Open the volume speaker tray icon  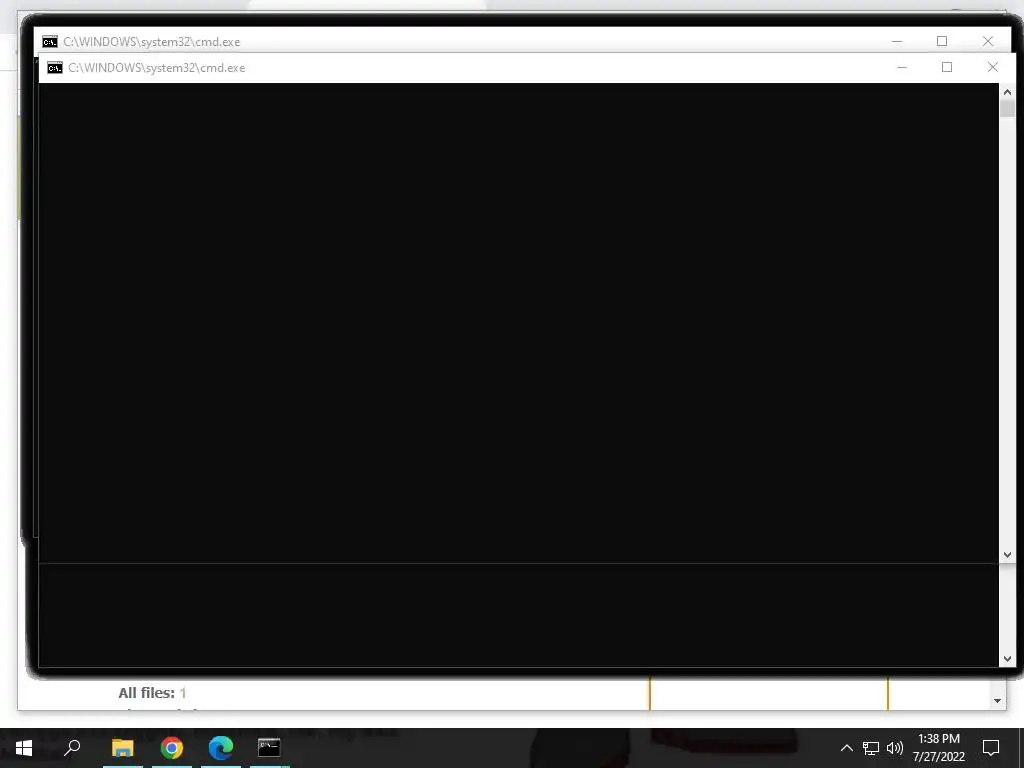pos(895,748)
